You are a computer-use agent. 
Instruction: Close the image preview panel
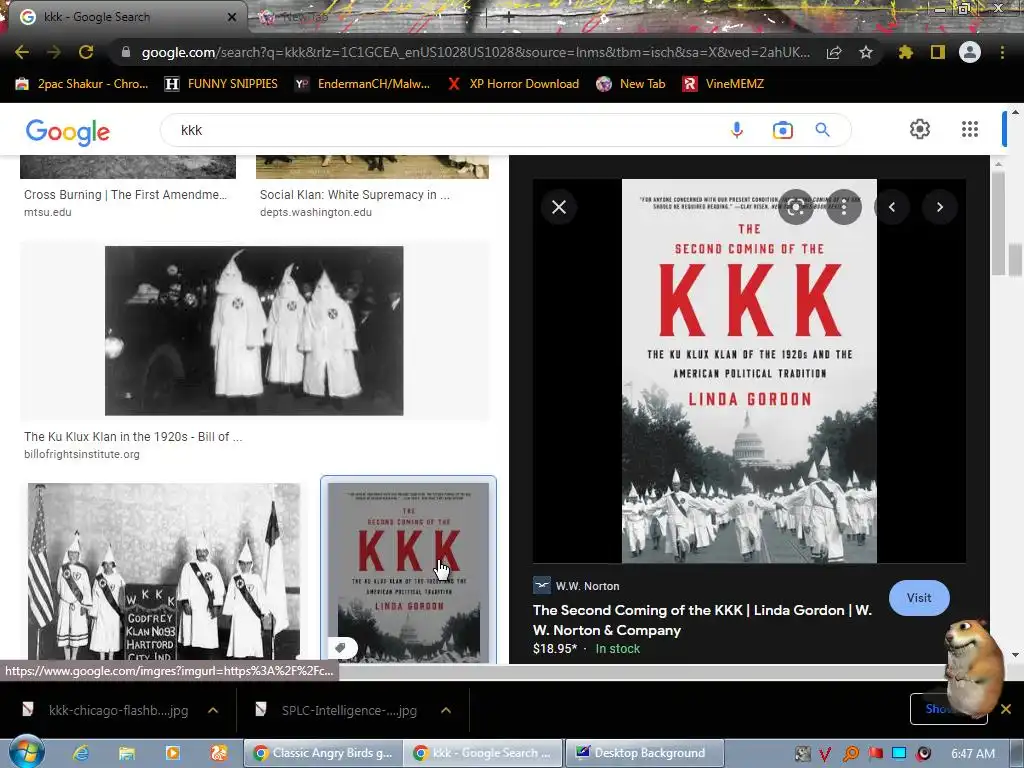tap(559, 207)
